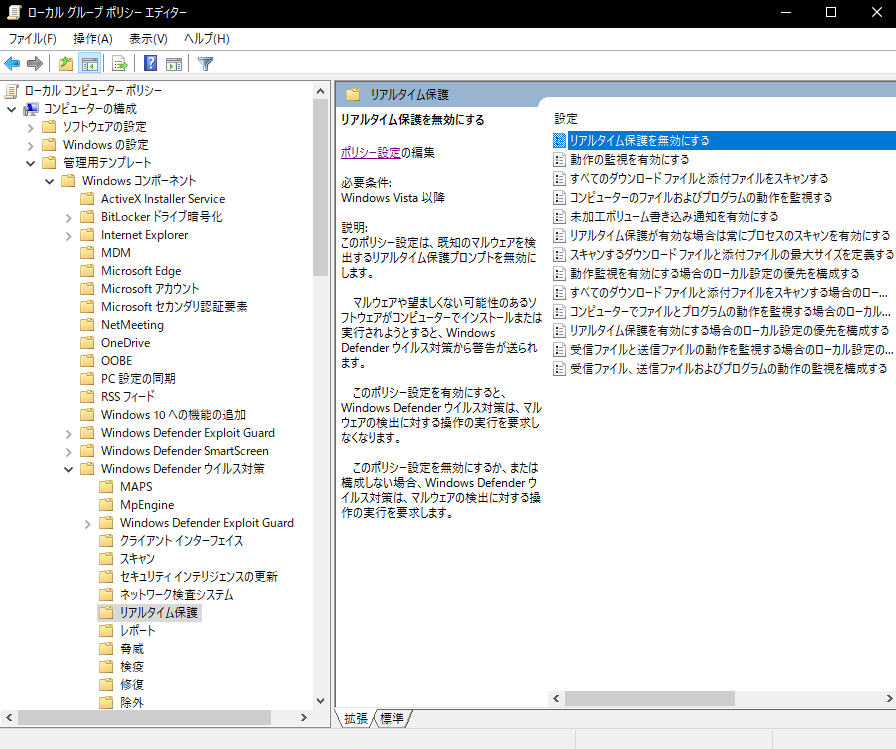Viewport: 896px width, 749px height.
Task: Click the Filter funnel toolbar icon
Action: point(205,63)
